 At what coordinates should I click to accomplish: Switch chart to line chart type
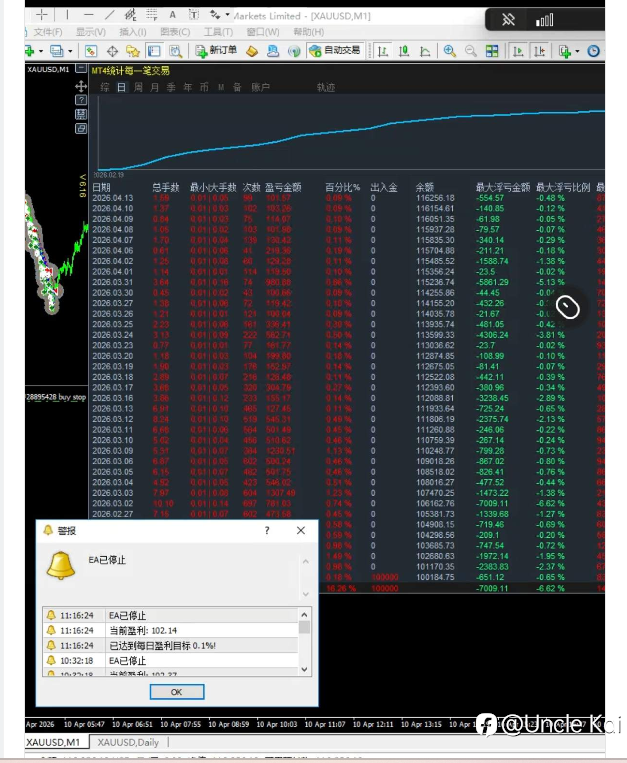click(425, 51)
